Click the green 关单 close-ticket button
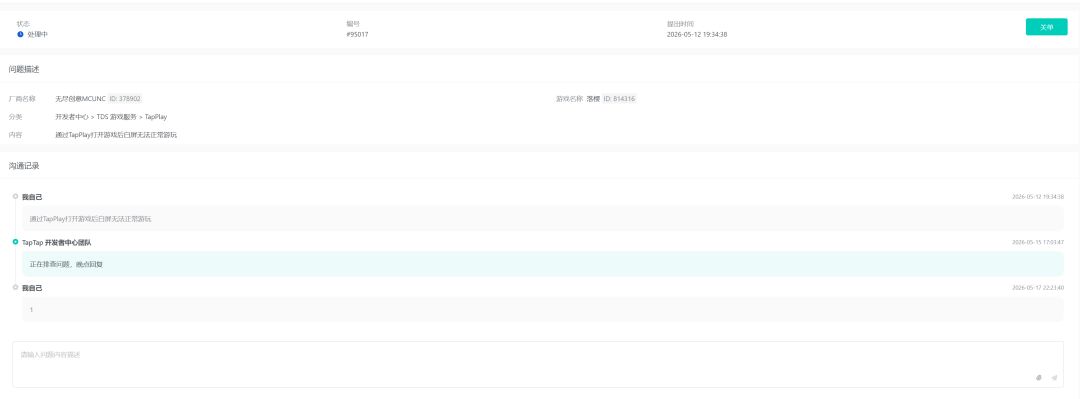Viewport: 1080px width, 399px height. tap(1046, 27)
